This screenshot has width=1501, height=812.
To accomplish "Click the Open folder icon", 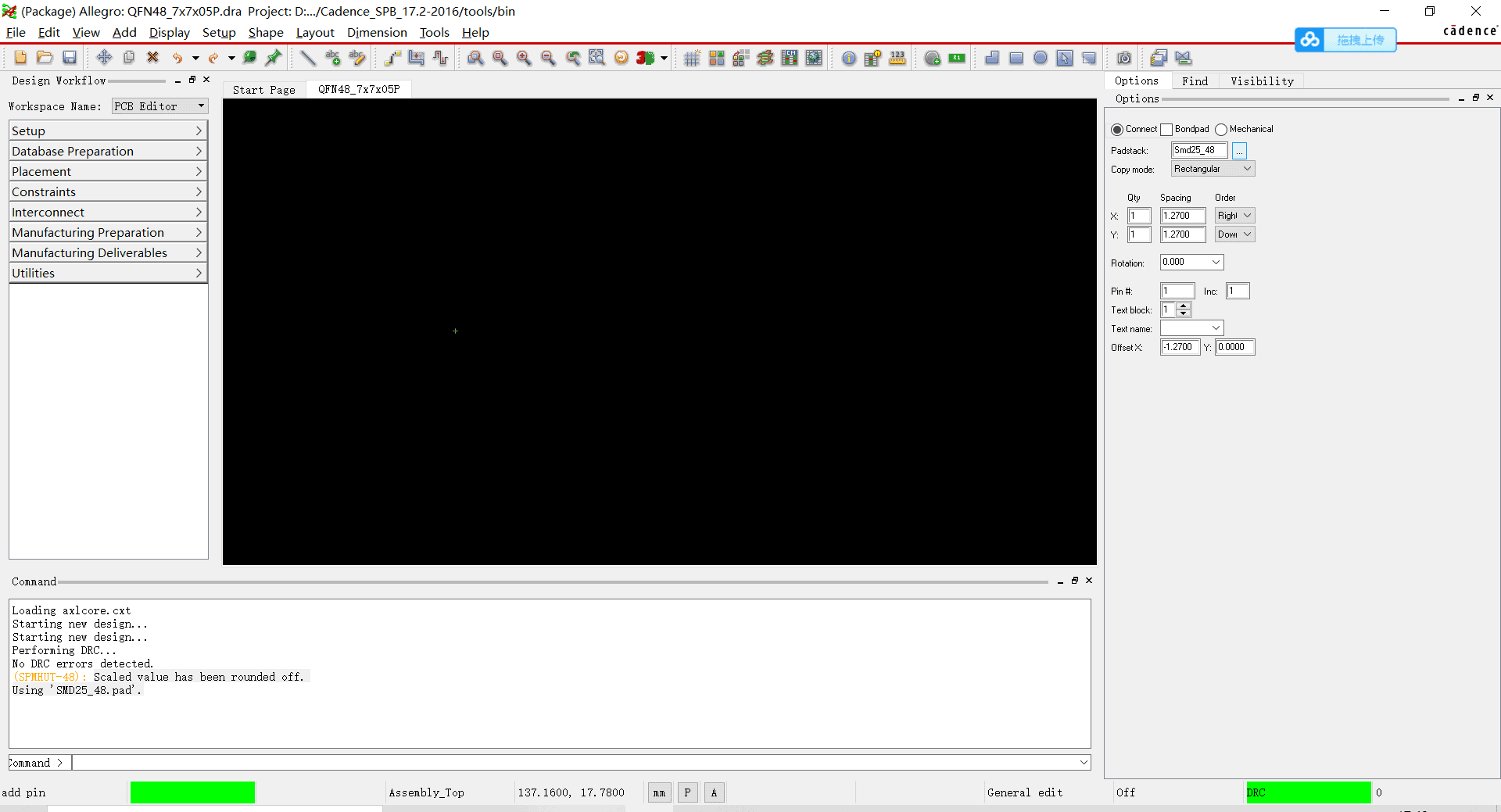I will tap(45, 58).
